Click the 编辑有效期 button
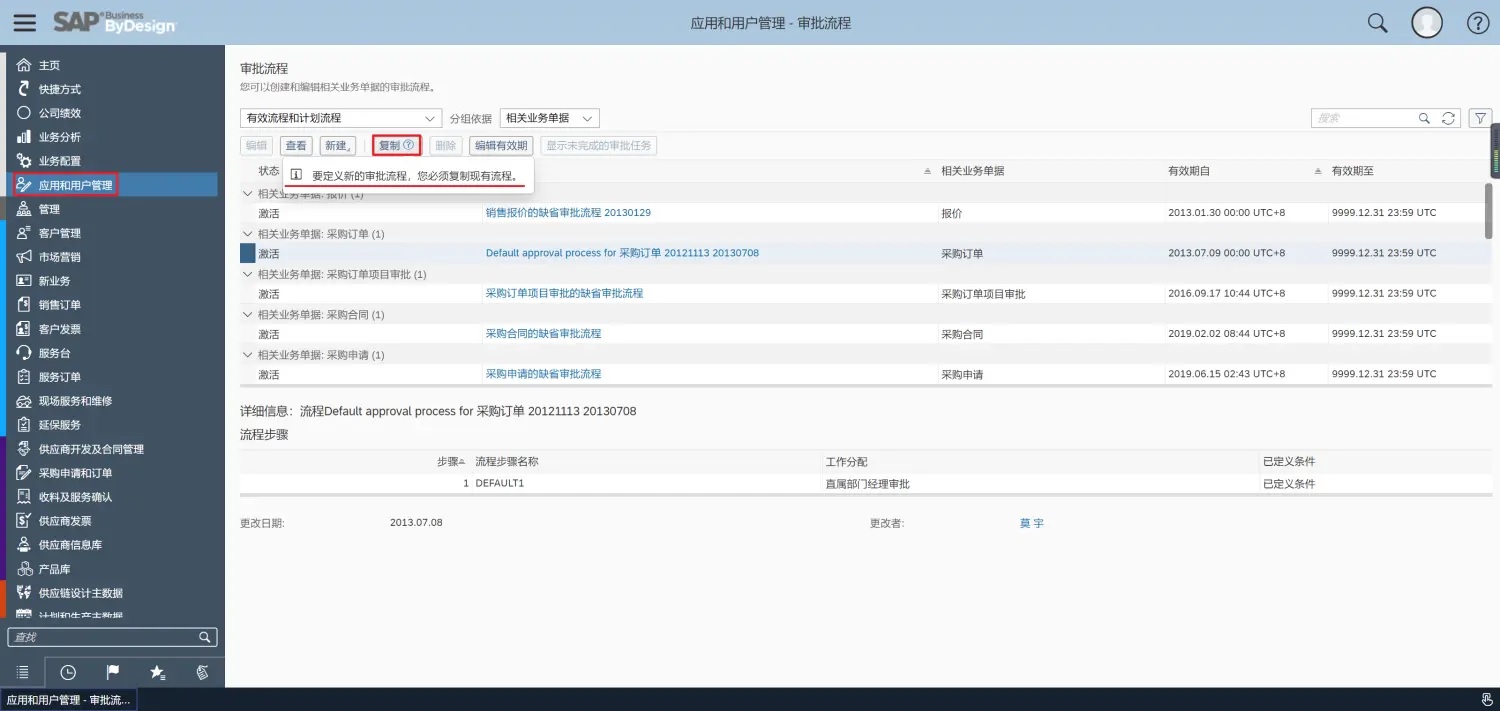Image resolution: width=1500 pixels, height=711 pixels. pyautogui.click(x=500, y=146)
